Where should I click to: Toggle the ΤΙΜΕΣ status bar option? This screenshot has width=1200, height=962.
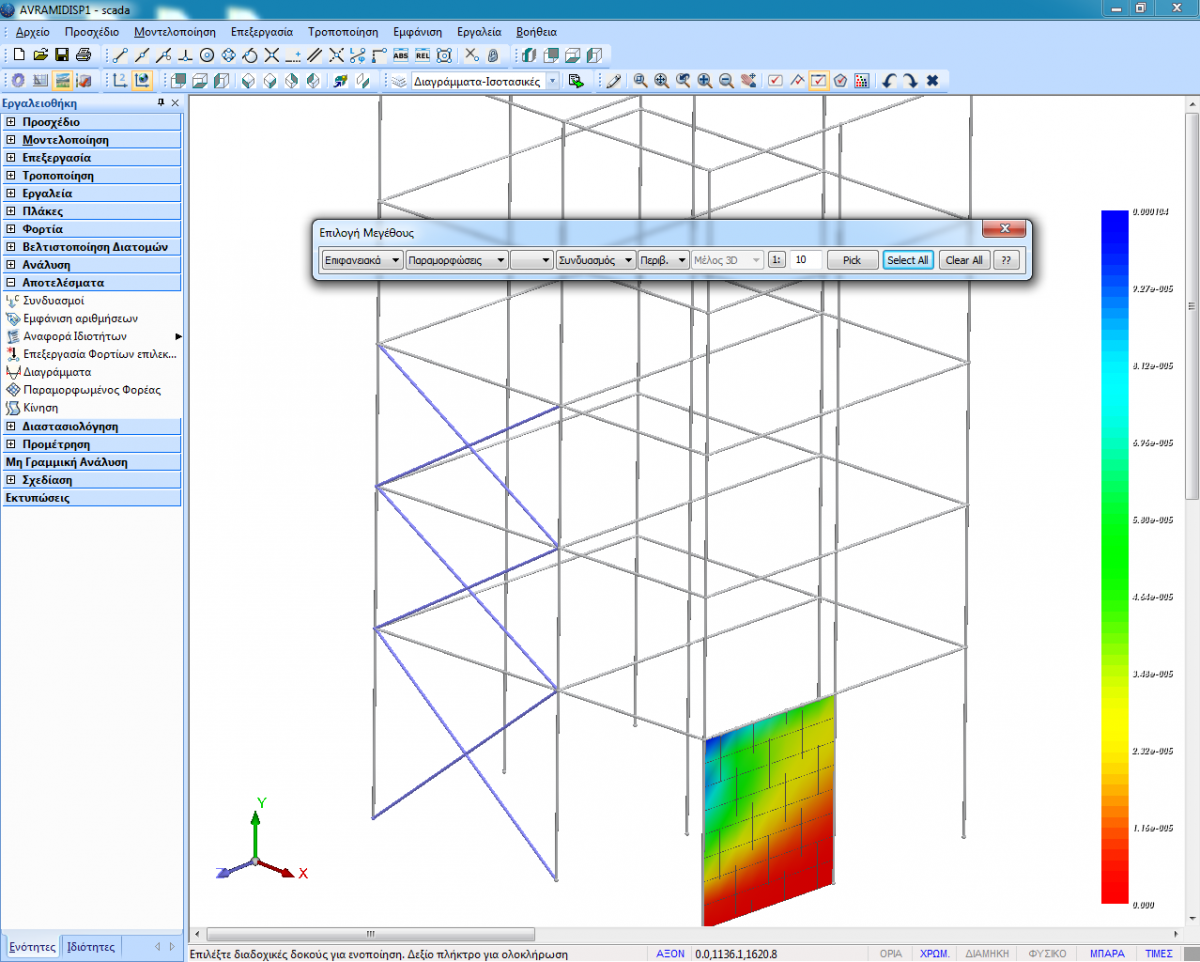click(1158, 953)
